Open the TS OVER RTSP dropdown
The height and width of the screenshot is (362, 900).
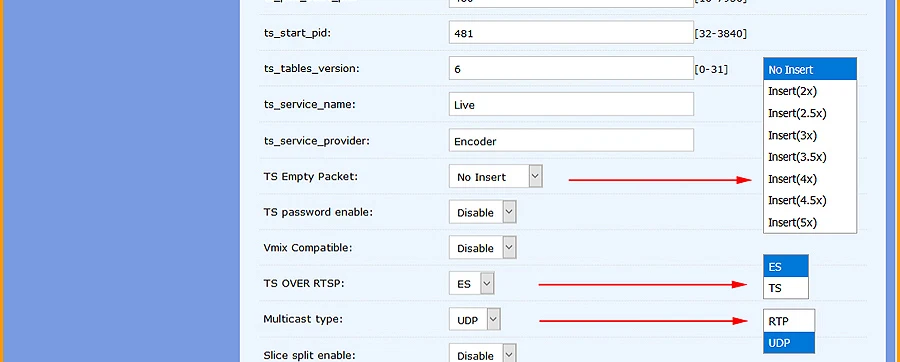point(472,283)
